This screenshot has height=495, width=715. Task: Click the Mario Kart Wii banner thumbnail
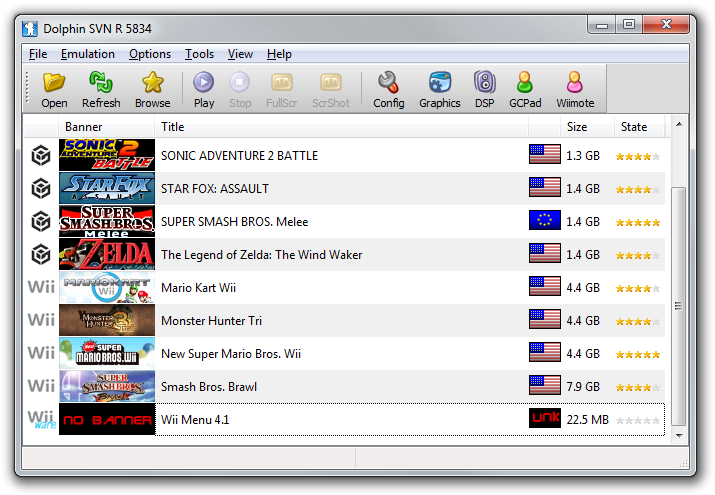click(107, 288)
